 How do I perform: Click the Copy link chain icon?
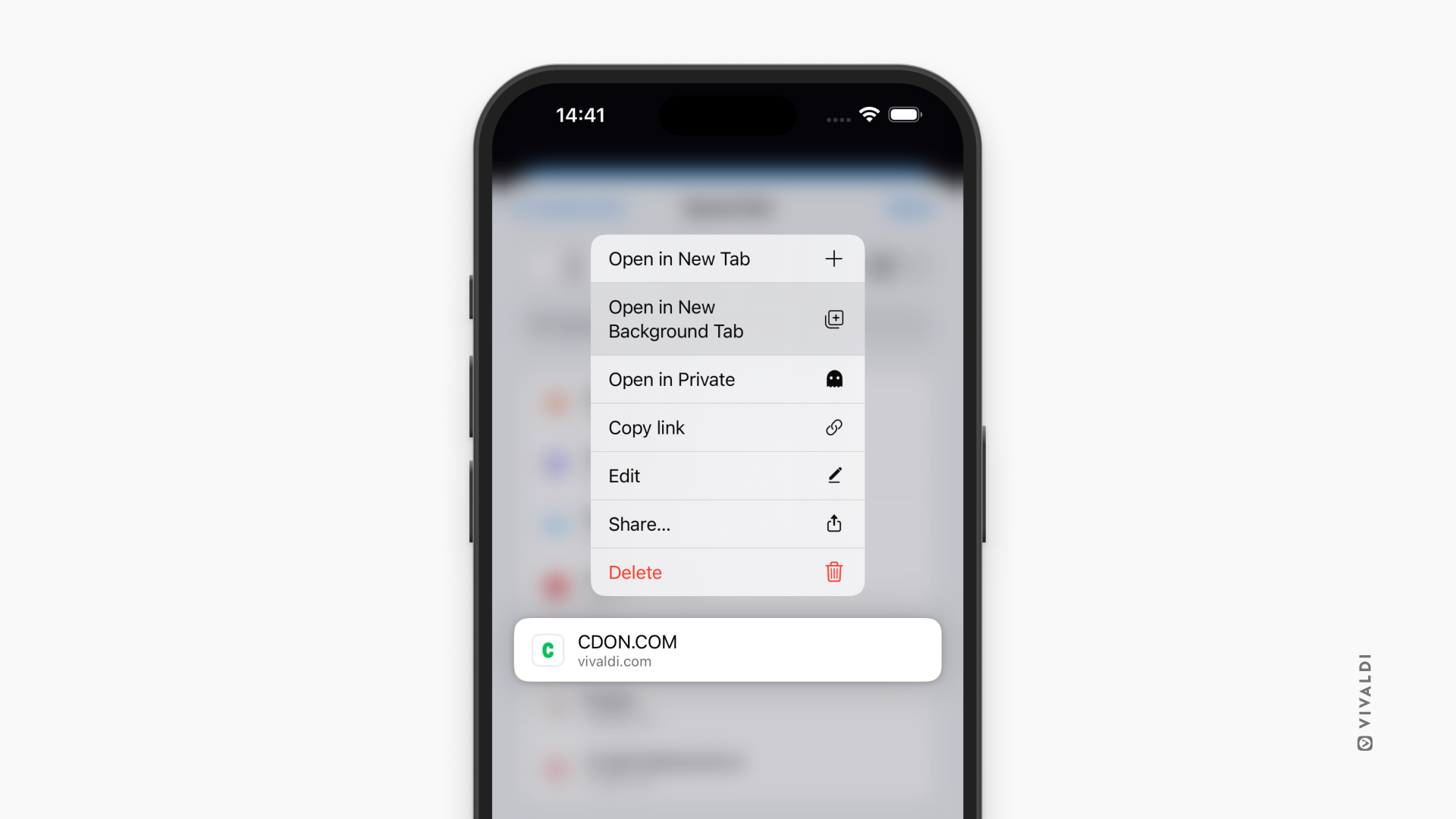(x=833, y=427)
